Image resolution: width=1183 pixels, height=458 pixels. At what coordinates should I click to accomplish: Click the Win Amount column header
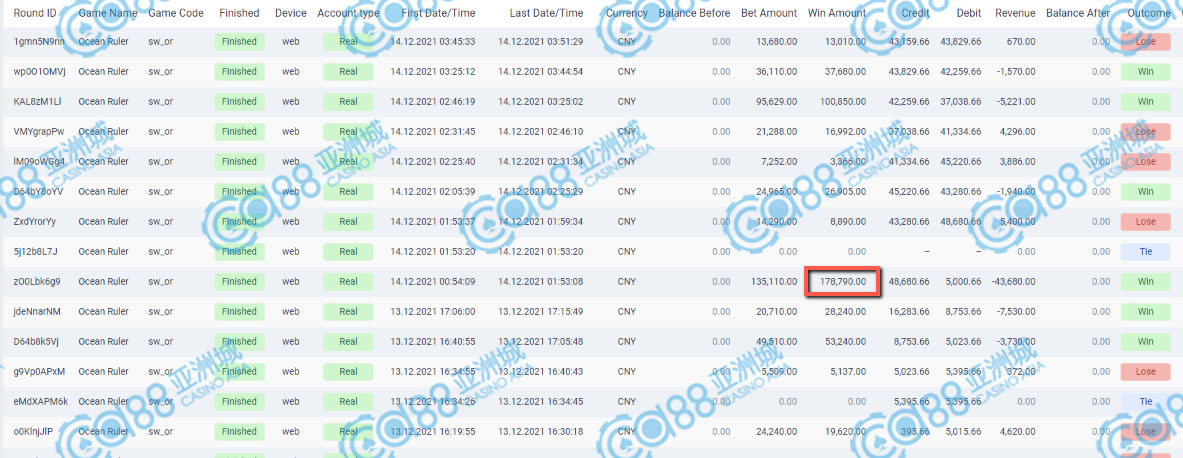click(837, 13)
